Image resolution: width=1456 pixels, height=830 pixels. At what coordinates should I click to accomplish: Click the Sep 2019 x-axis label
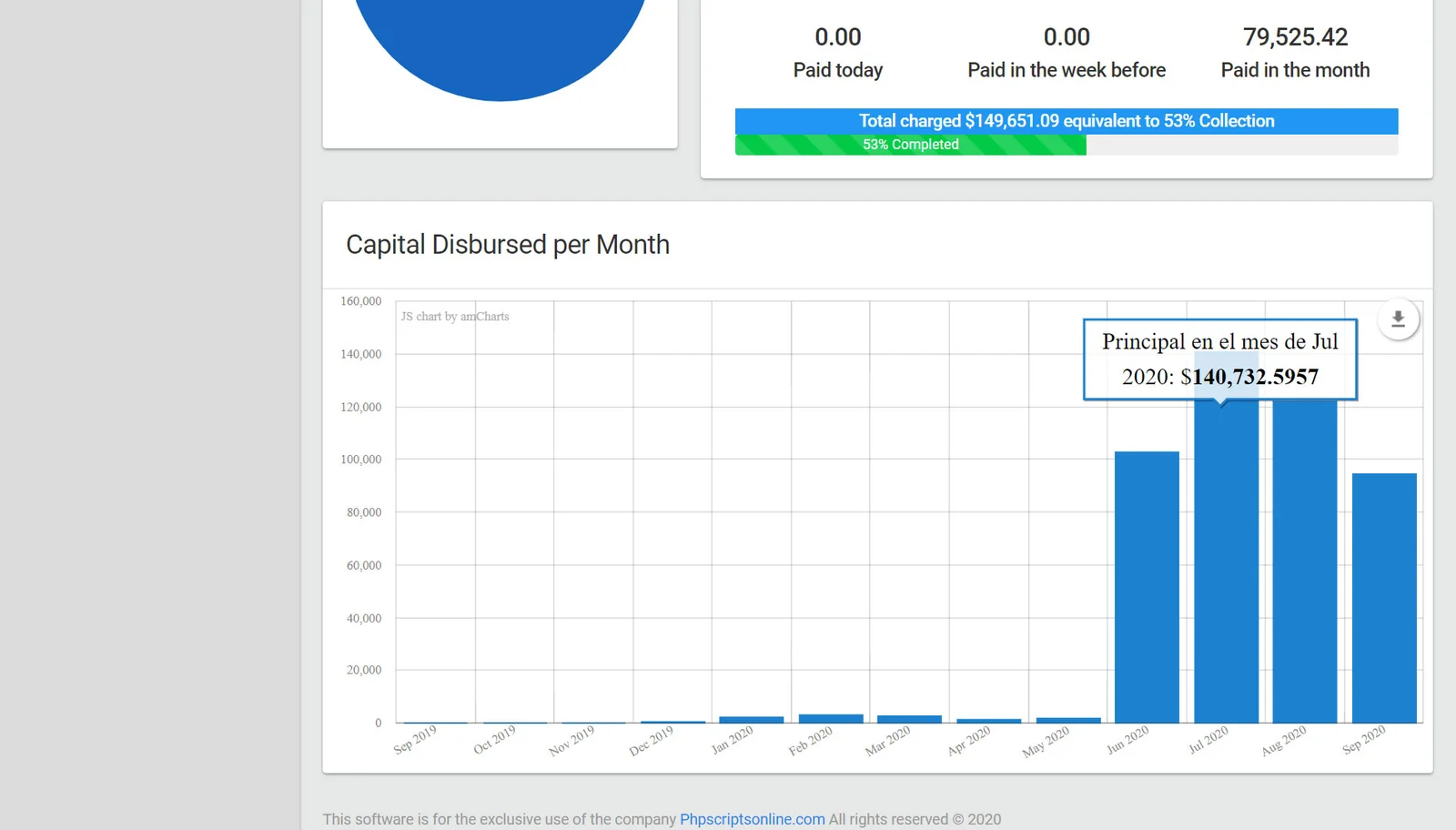(415, 740)
